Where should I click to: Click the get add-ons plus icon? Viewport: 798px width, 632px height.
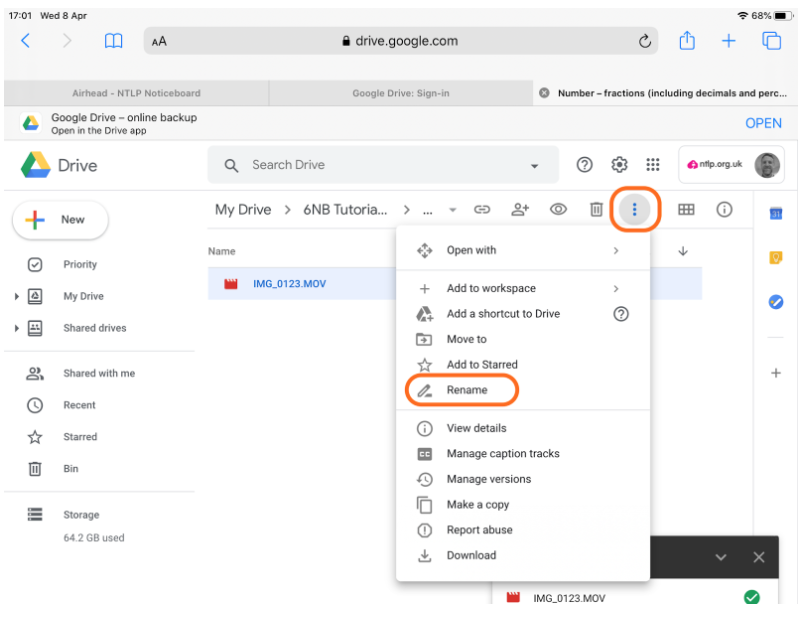pyautogui.click(x=775, y=373)
